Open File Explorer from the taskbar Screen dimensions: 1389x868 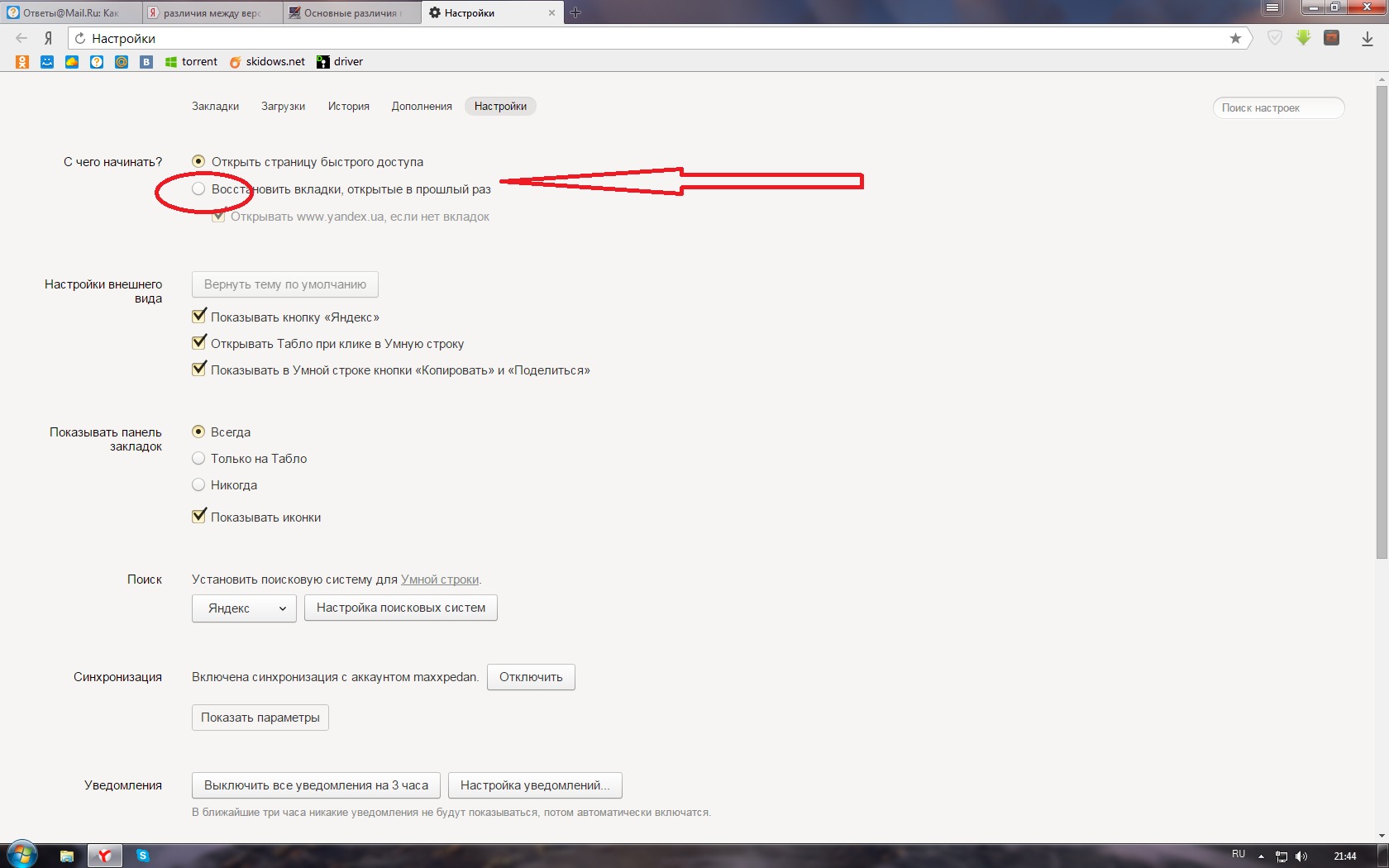tap(67, 856)
